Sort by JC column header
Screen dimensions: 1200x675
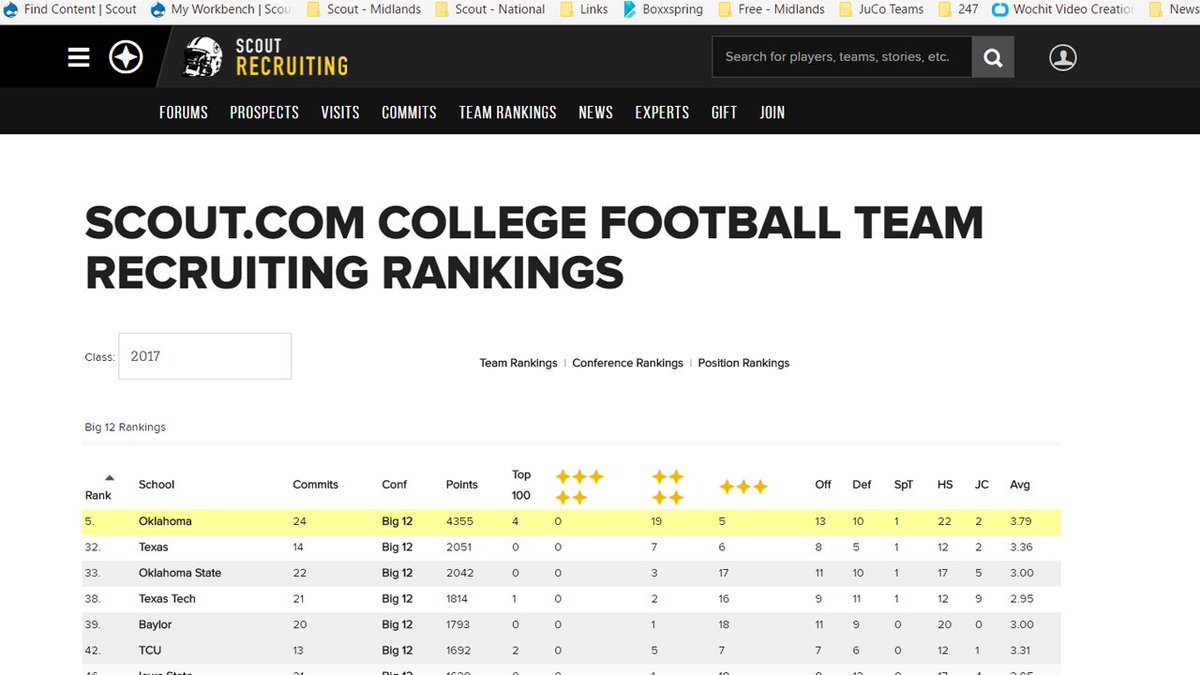(x=982, y=485)
